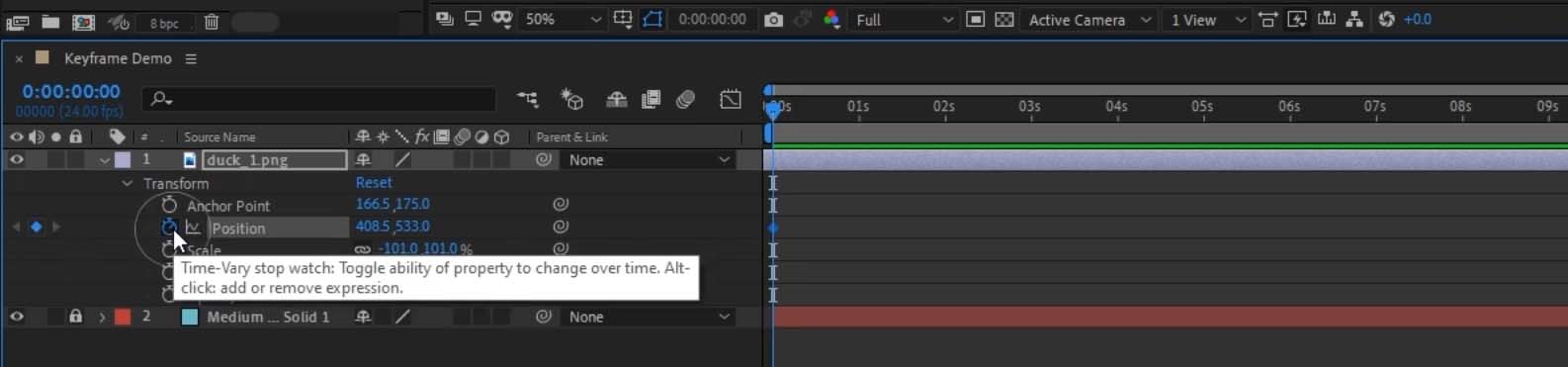The image size is (1568, 367).
Task: Select the Keyframe Demo composition tab
Action: [x=118, y=58]
